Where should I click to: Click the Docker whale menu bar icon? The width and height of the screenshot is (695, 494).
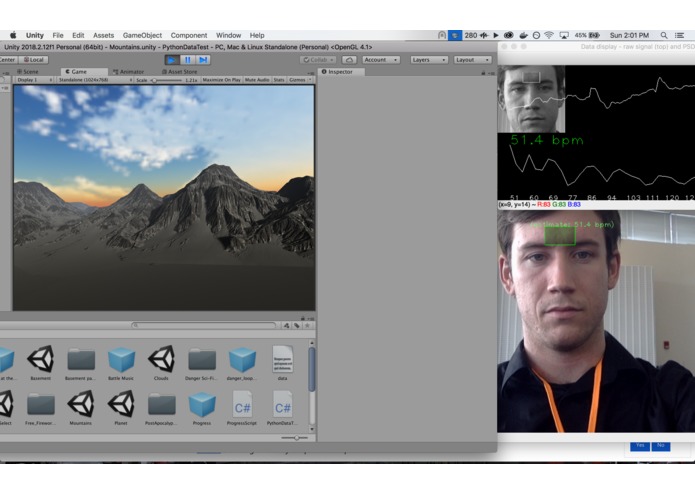click(523, 35)
